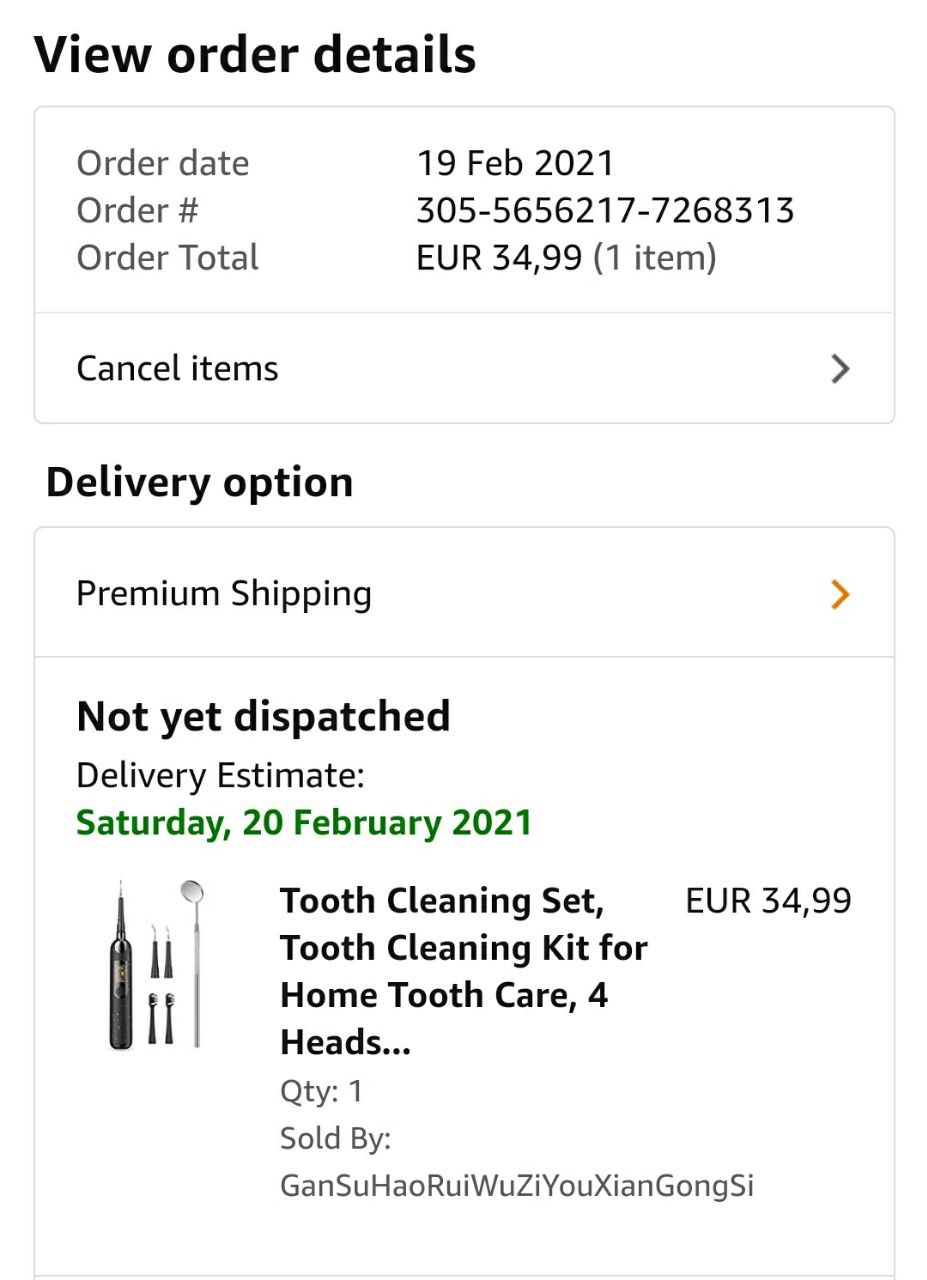Open the Cancel items row

[464, 368]
